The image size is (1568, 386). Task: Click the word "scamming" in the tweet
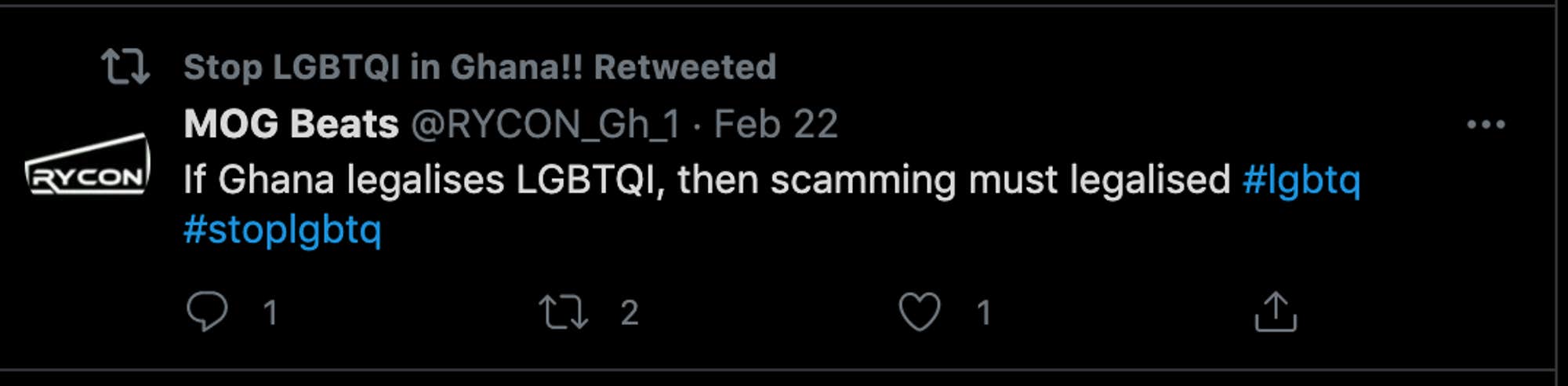(x=862, y=180)
